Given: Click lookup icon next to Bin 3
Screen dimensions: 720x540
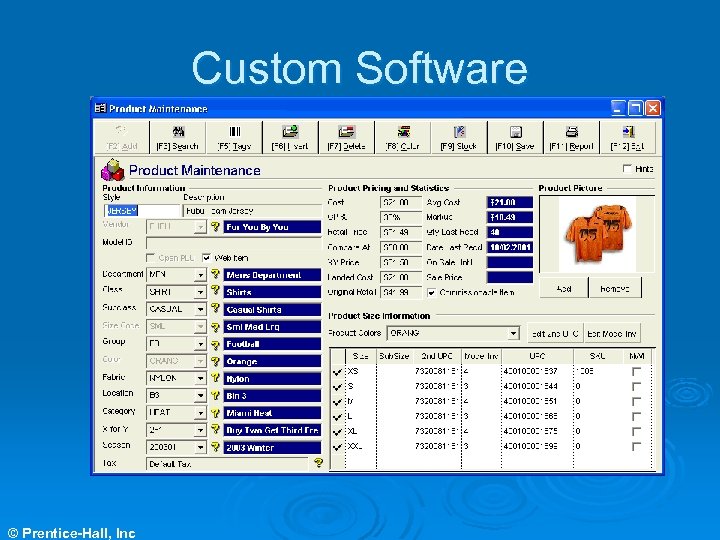Looking at the screenshot, I should point(215,395).
